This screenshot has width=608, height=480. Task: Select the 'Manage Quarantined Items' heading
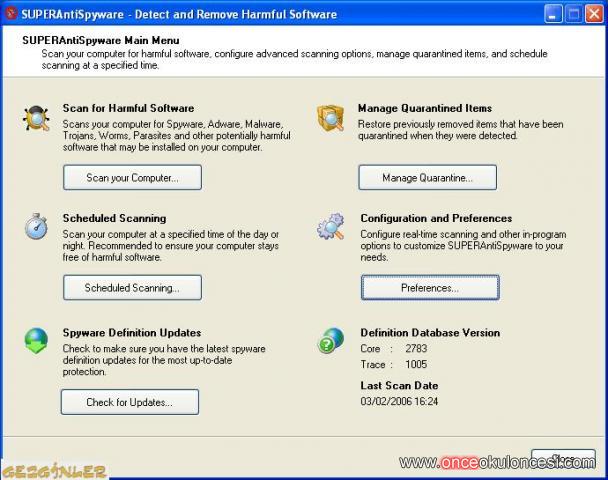[x=425, y=108]
